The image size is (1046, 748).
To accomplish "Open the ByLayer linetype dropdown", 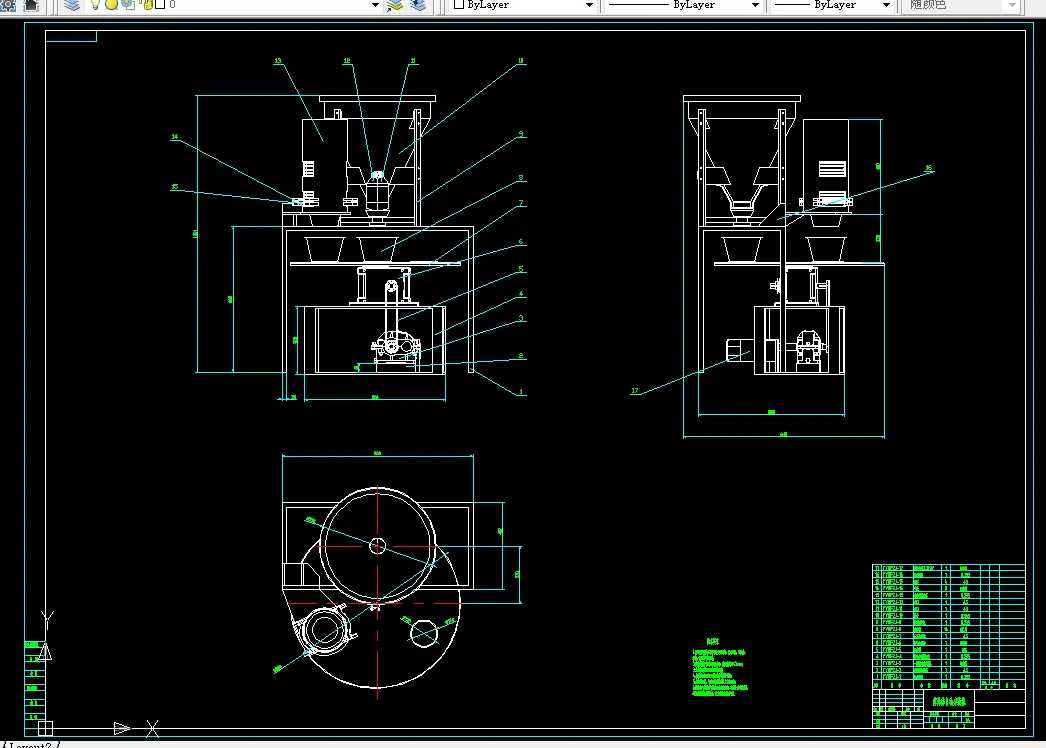I will pyautogui.click(x=755, y=5).
